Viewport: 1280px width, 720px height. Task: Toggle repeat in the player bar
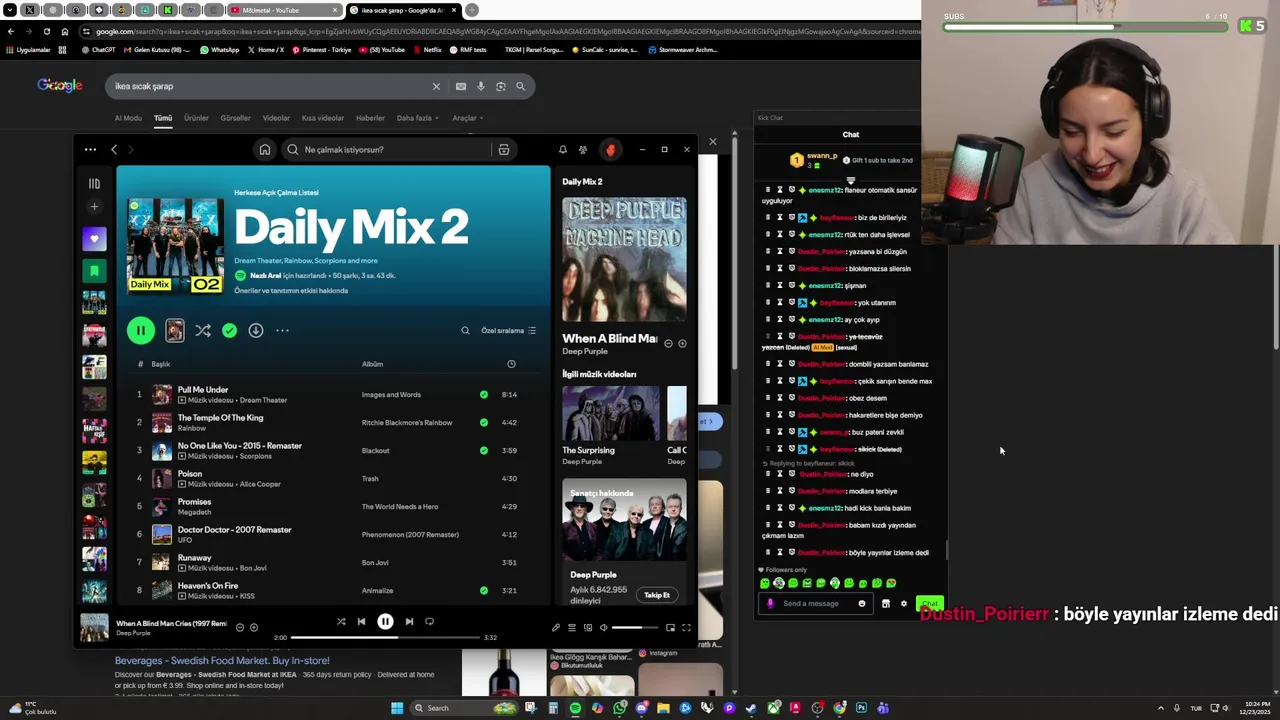(430, 622)
